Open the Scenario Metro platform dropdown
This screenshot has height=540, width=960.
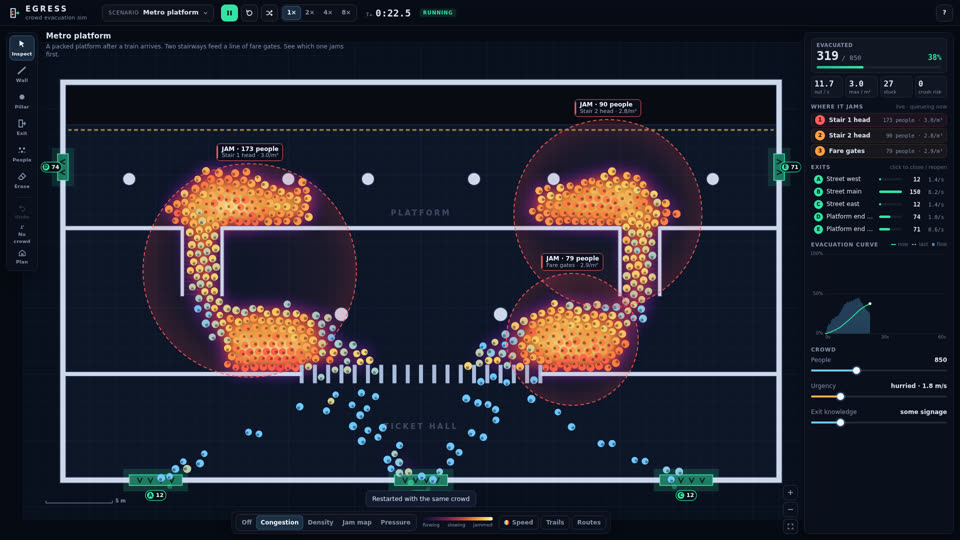click(x=158, y=12)
